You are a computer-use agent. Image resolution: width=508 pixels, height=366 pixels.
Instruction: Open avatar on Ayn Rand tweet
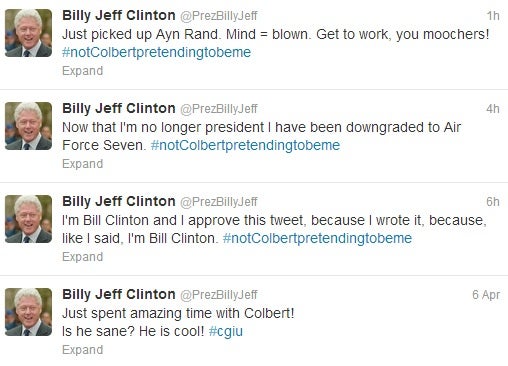click(28, 33)
